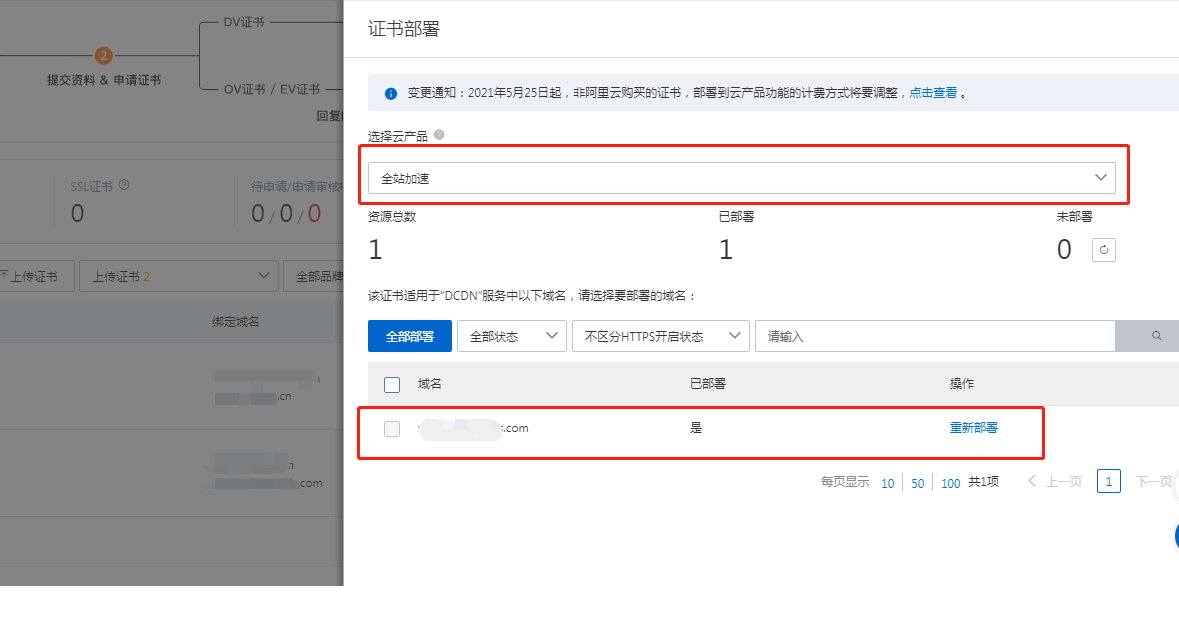Click the SSL证书 help question icon
Image resolution: width=1179 pixels, height=629 pixels.
124,185
